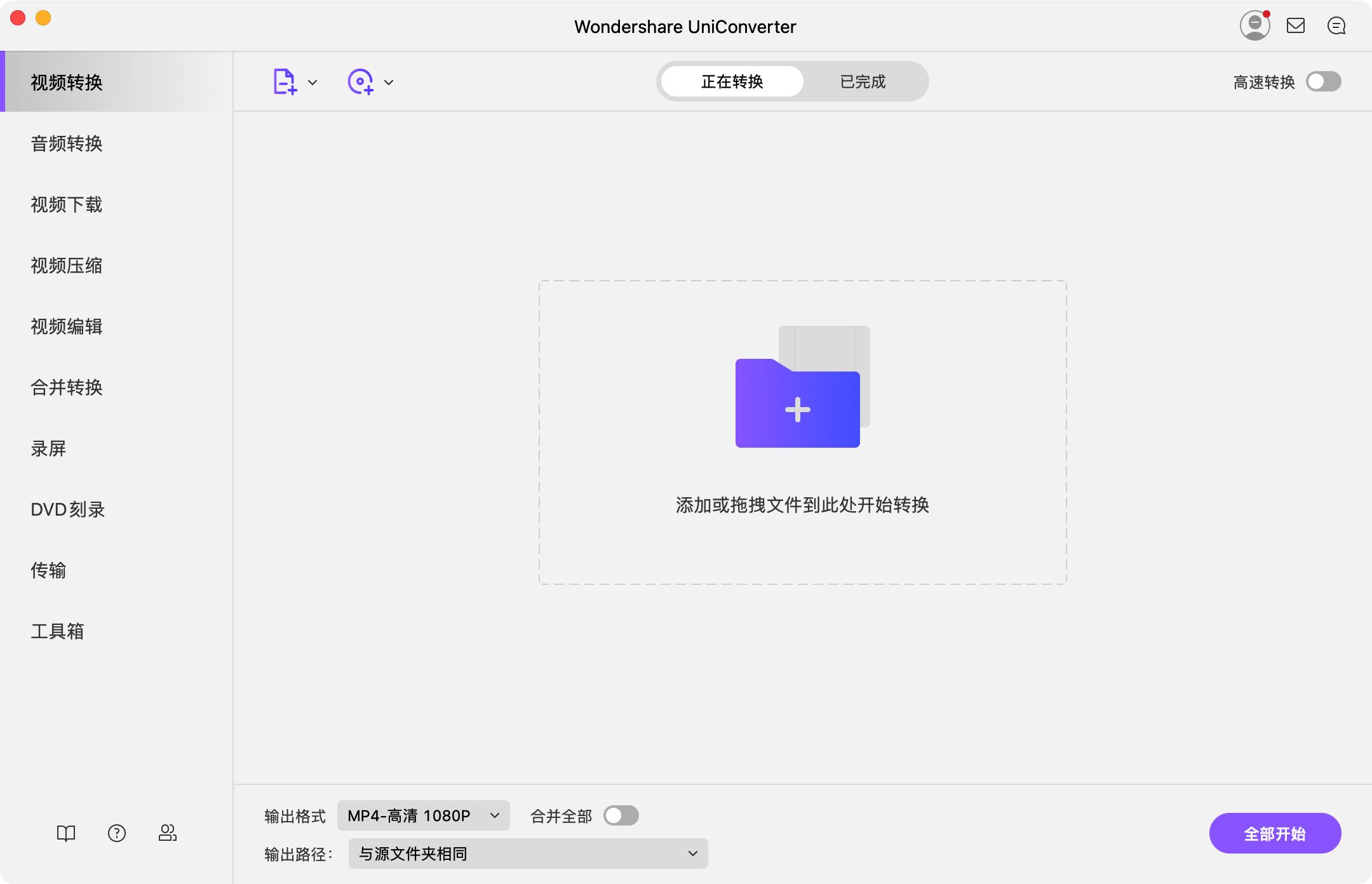Open the share/community icon at bottom left

point(168,833)
